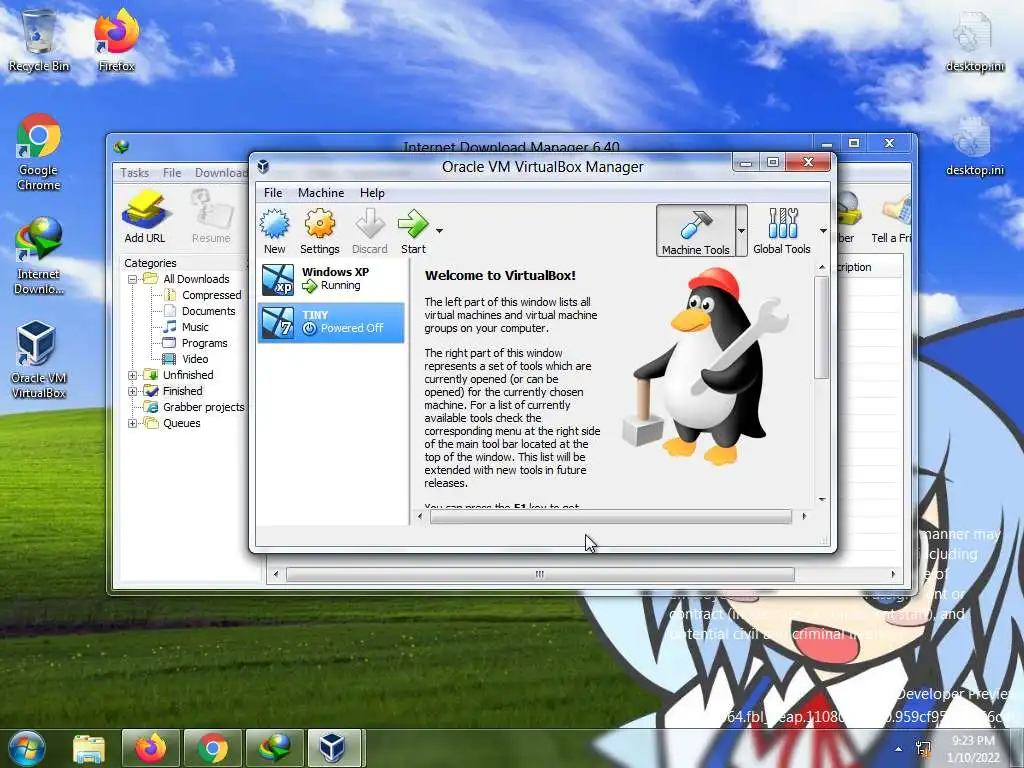Expand the Unfinished category node

133,375
